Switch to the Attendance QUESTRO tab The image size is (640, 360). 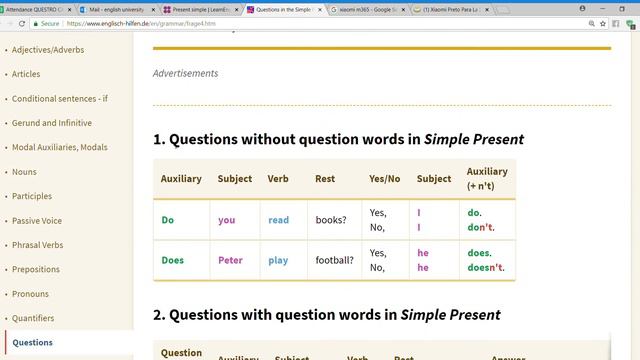pos(34,9)
